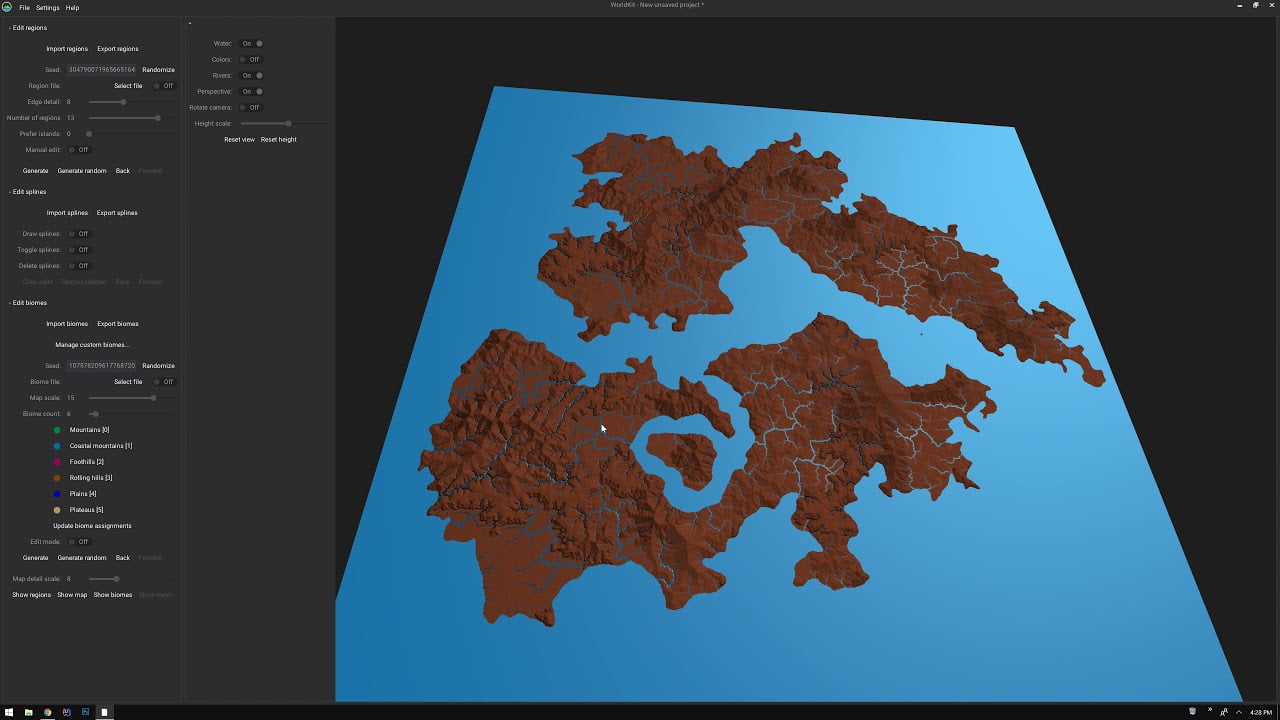This screenshot has width=1280, height=720.
Task: Select the Coastal mountains biome color dot
Action: coord(57,446)
